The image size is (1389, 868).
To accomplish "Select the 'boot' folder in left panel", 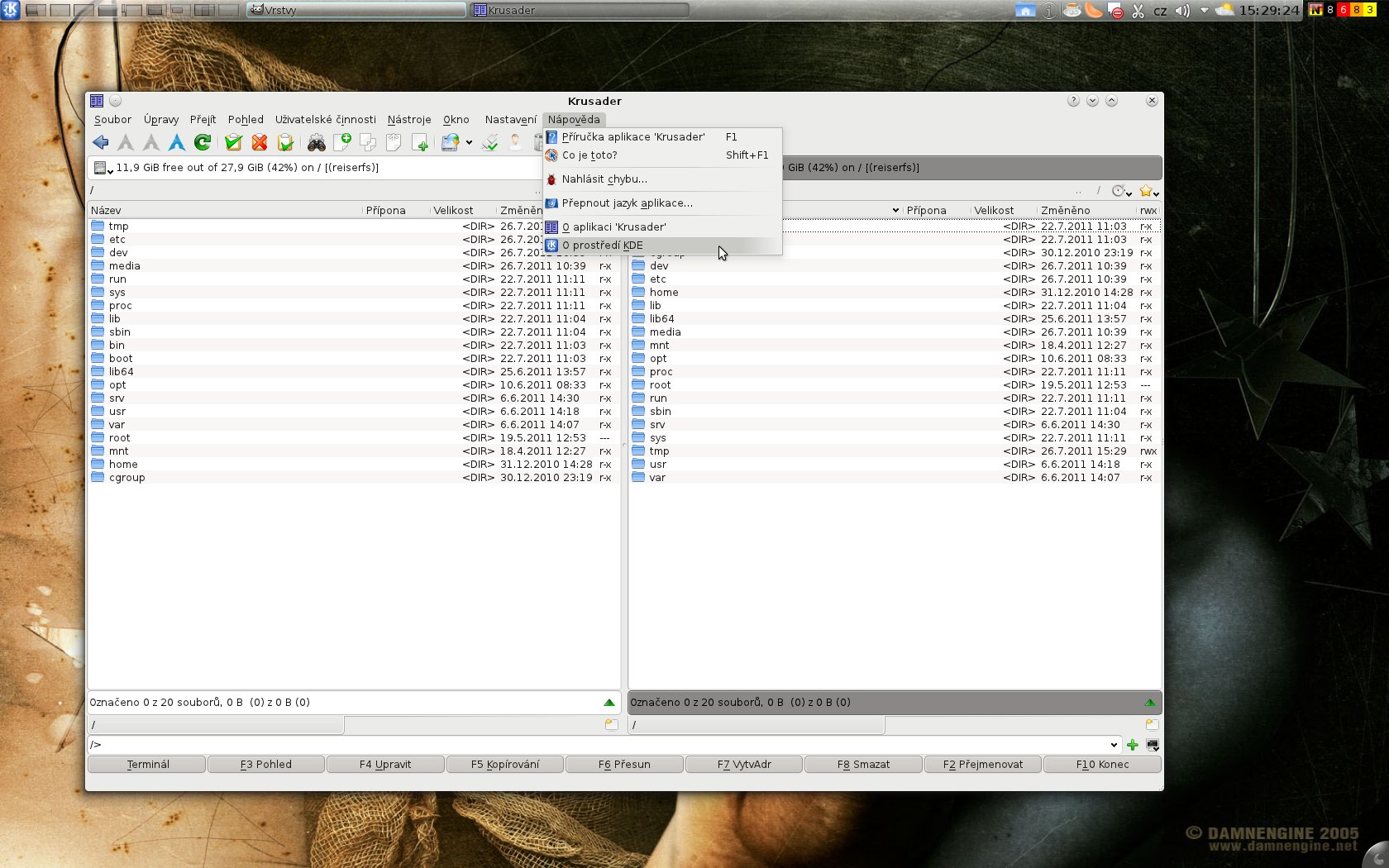I will 354,359.
